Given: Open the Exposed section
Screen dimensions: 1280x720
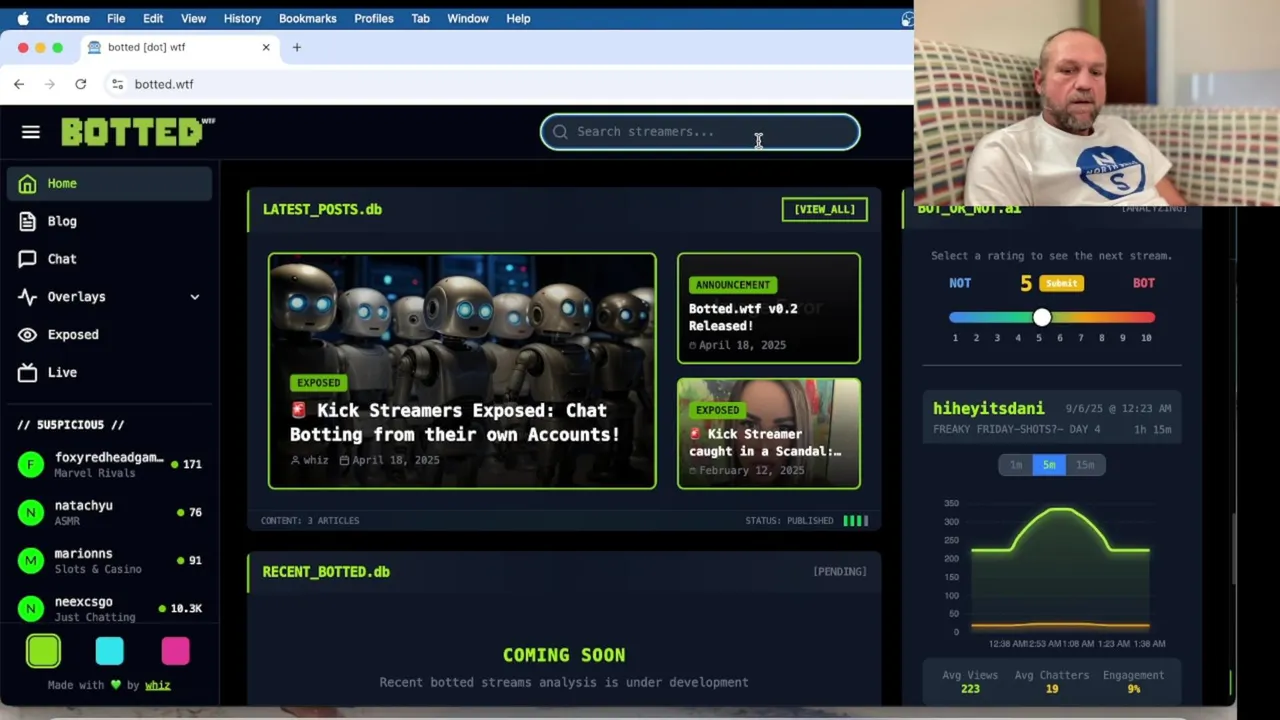Looking at the screenshot, I should pos(109,335).
